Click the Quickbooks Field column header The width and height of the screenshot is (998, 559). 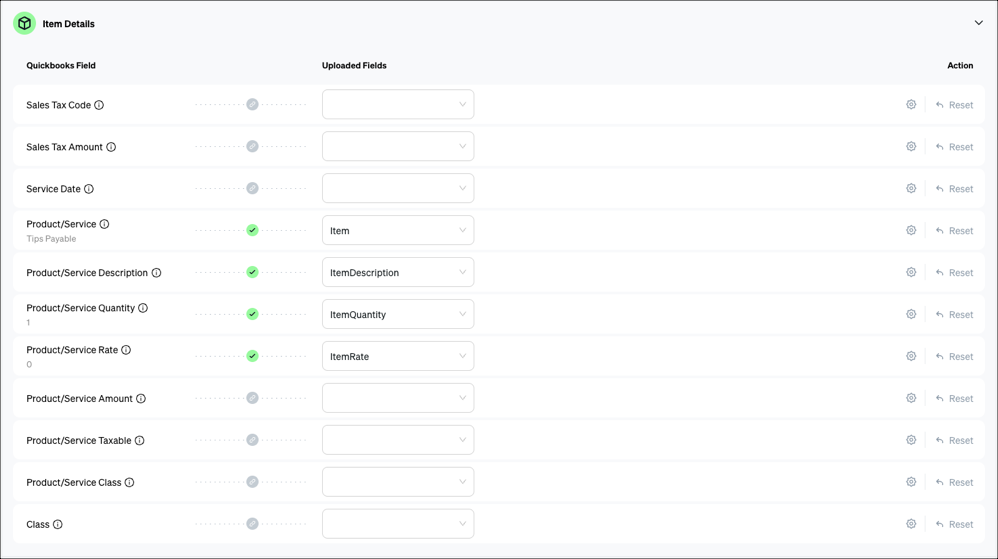[x=61, y=66]
